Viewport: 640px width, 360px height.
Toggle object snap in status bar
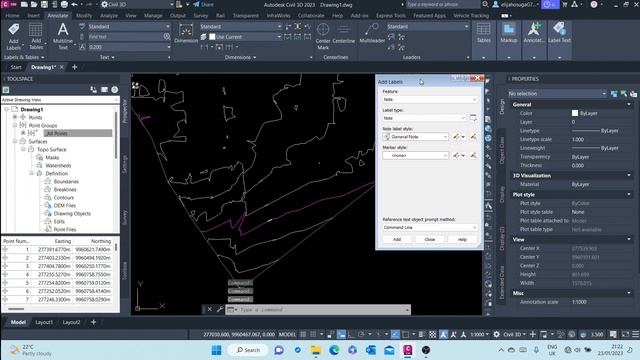tap(405, 334)
